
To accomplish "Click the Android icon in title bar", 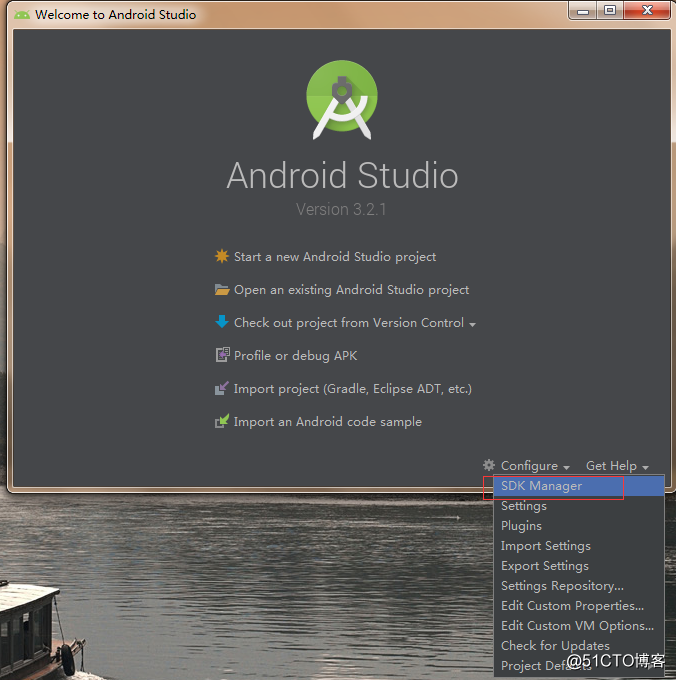I will [22, 15].
